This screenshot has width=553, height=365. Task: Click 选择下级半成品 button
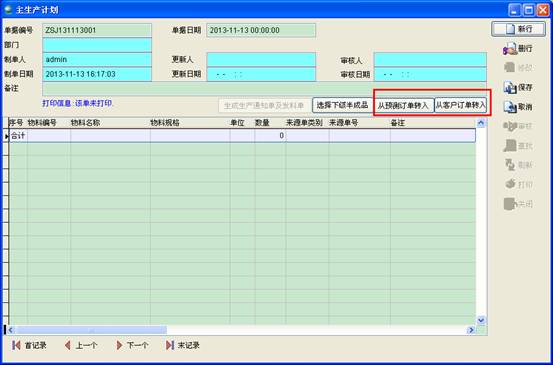(x=342, y=105)
